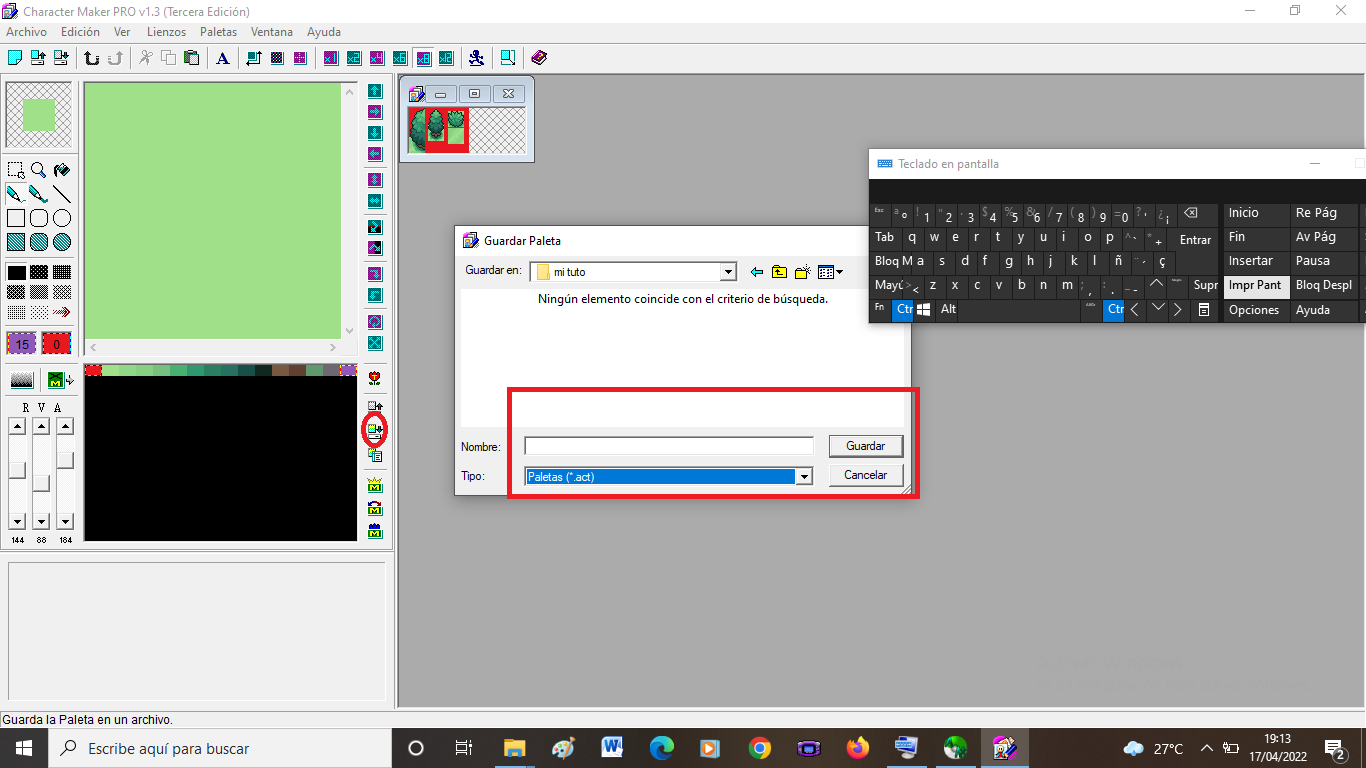The height and width of the screenshot is (768, 1366).
Task: Open the Lienzos menu
Action: pos(166,32)
